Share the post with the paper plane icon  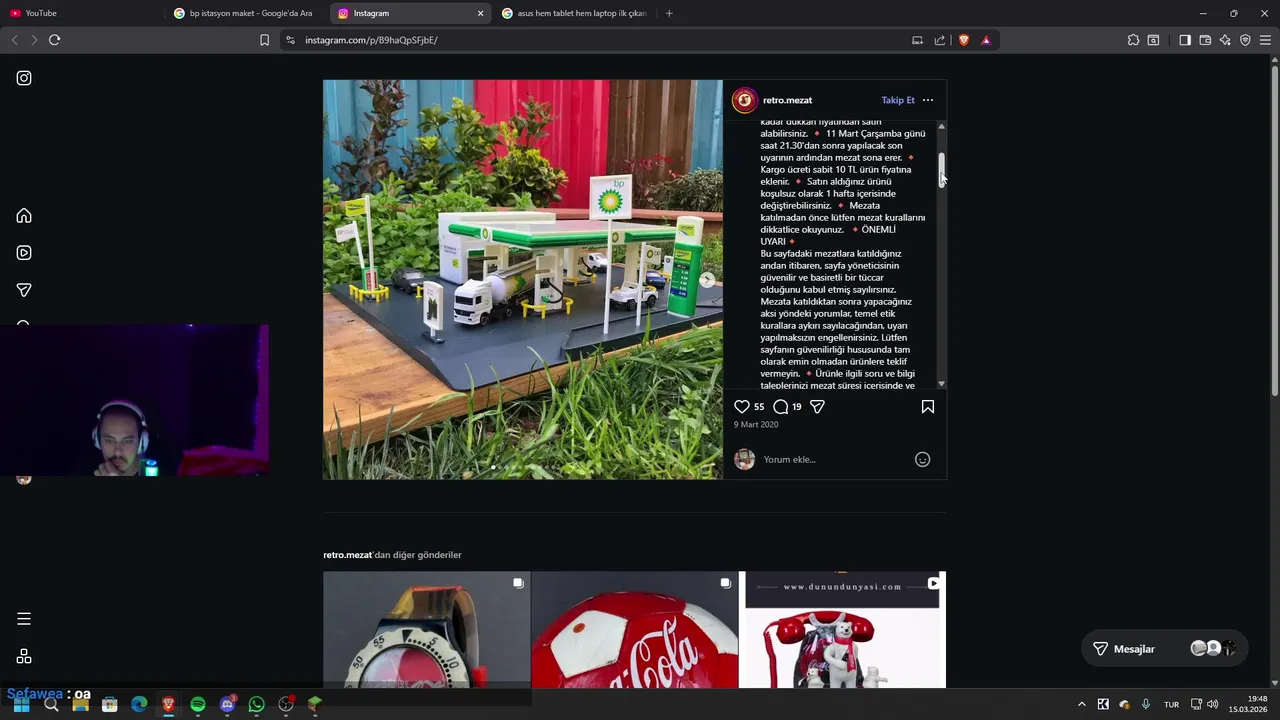coord(817,407)
